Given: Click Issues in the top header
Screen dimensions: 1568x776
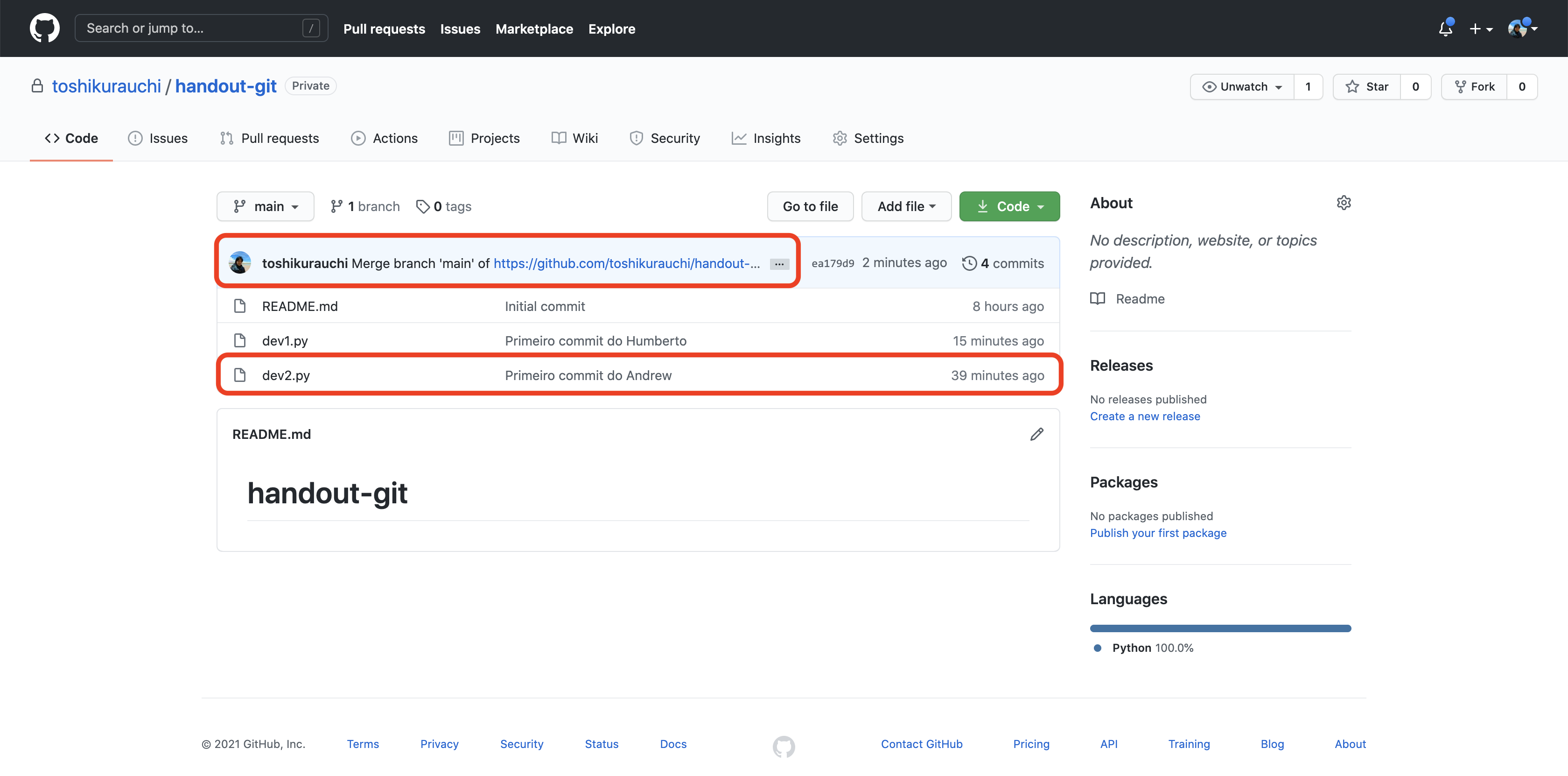Looking at the screenshot, I should coord(460,28).
